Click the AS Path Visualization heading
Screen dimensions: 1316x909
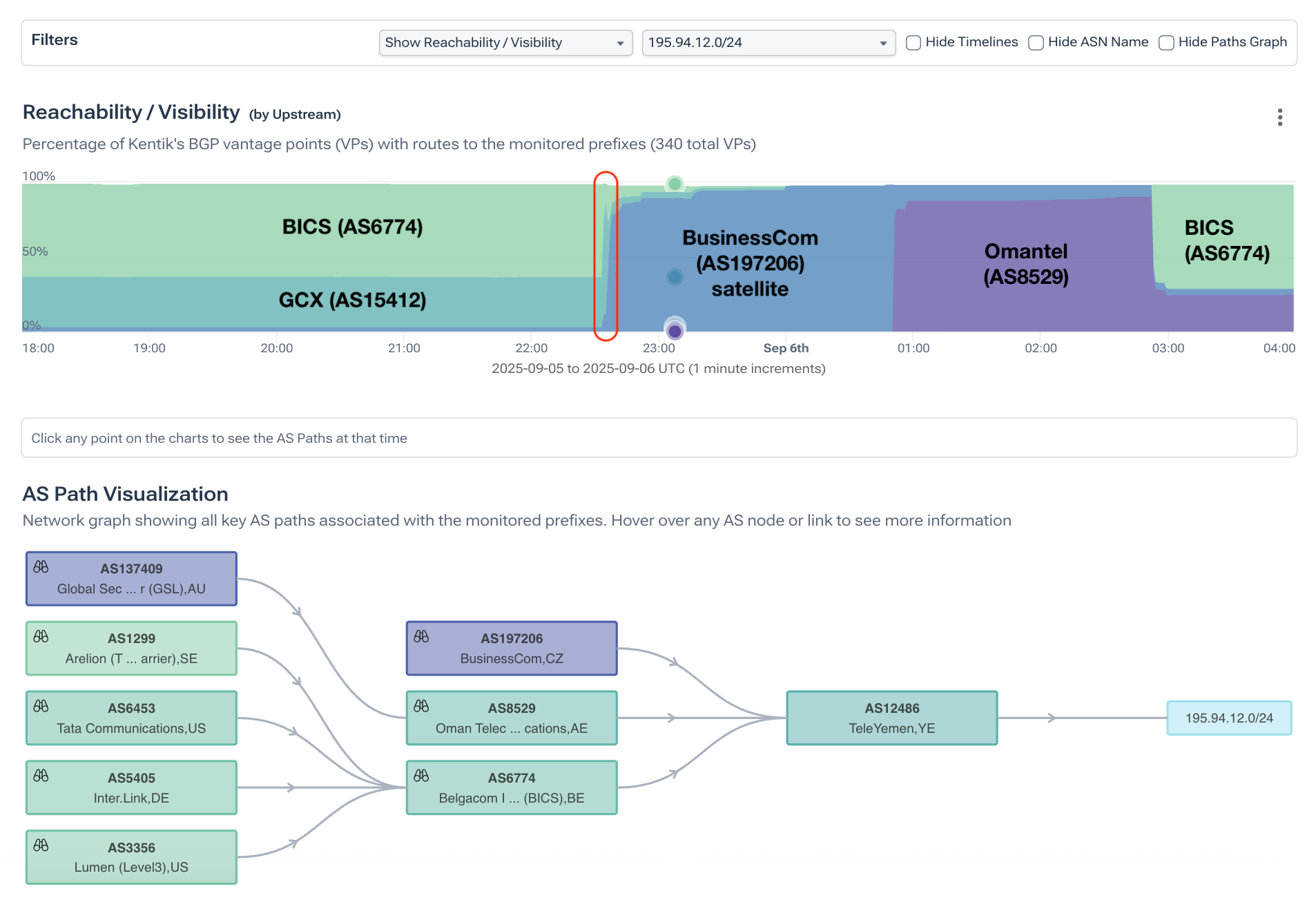126,495
